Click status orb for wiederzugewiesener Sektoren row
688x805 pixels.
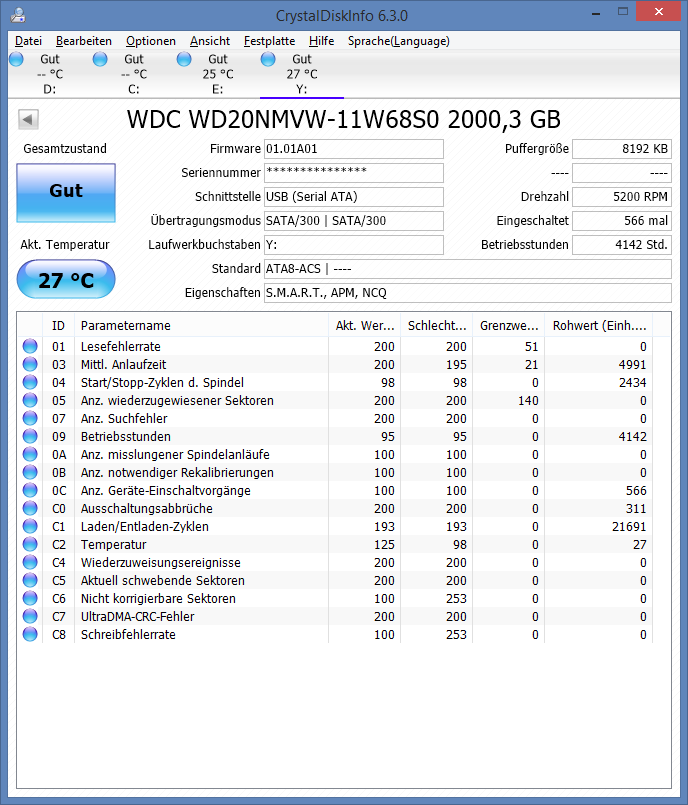tap(30, 400)
